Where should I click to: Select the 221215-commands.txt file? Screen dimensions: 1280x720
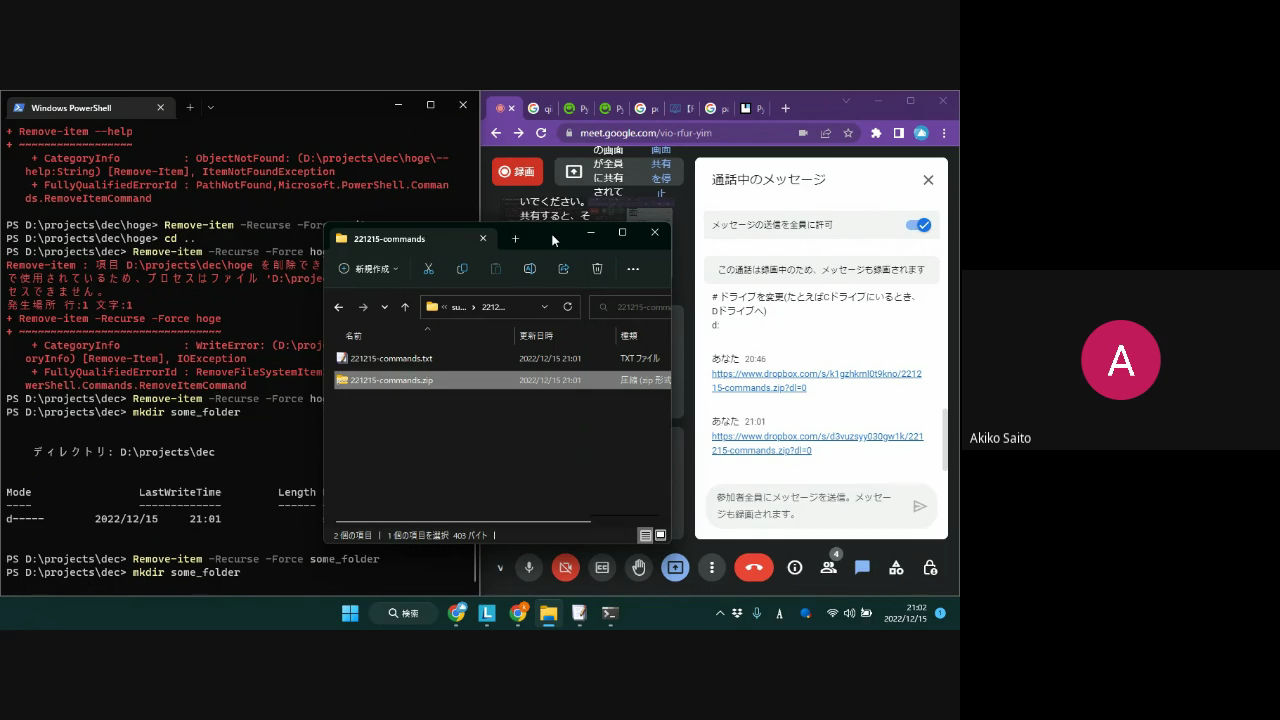[391, 358]
